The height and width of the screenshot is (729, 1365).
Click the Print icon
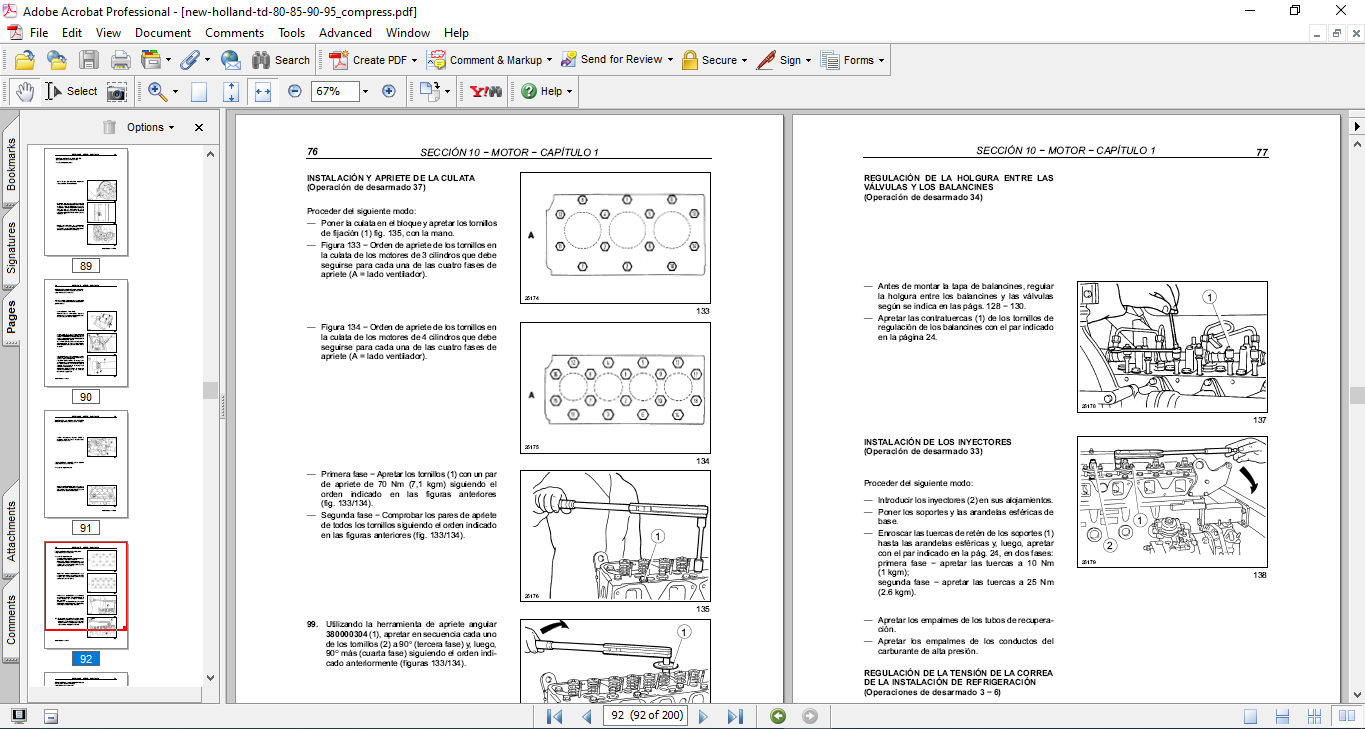(121, 60)
